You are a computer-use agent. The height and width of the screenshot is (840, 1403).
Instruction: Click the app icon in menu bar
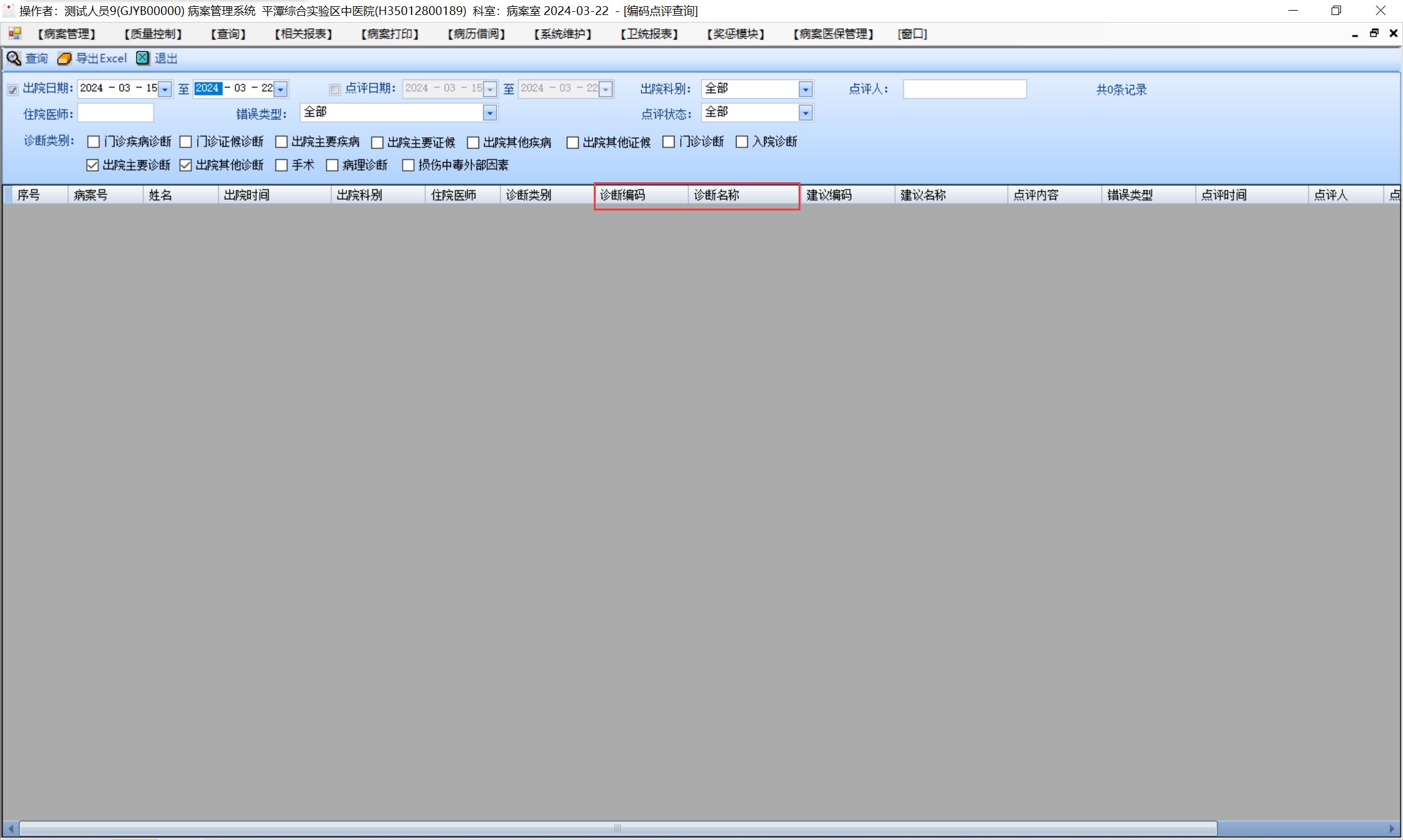(15, 33)
